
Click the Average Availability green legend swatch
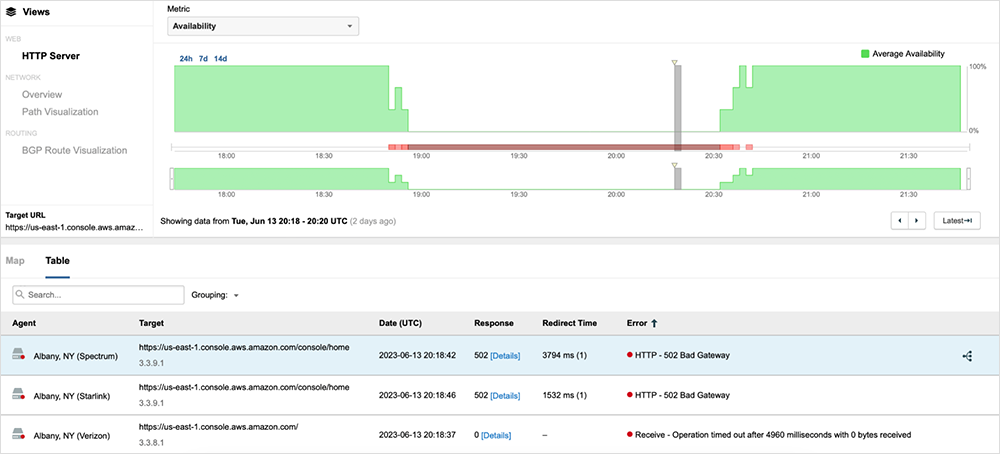[865, 54]
